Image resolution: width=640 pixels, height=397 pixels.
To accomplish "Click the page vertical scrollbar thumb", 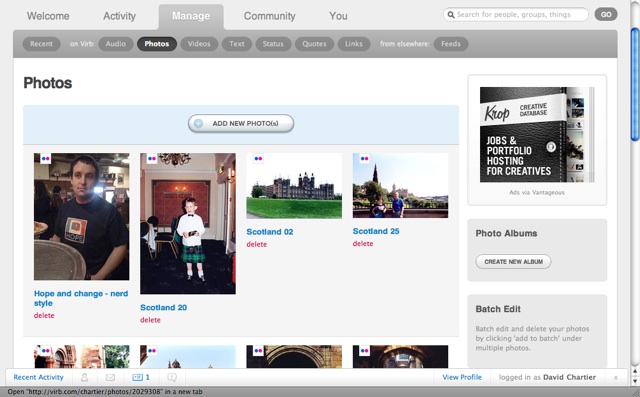I will tap(635, 84).
